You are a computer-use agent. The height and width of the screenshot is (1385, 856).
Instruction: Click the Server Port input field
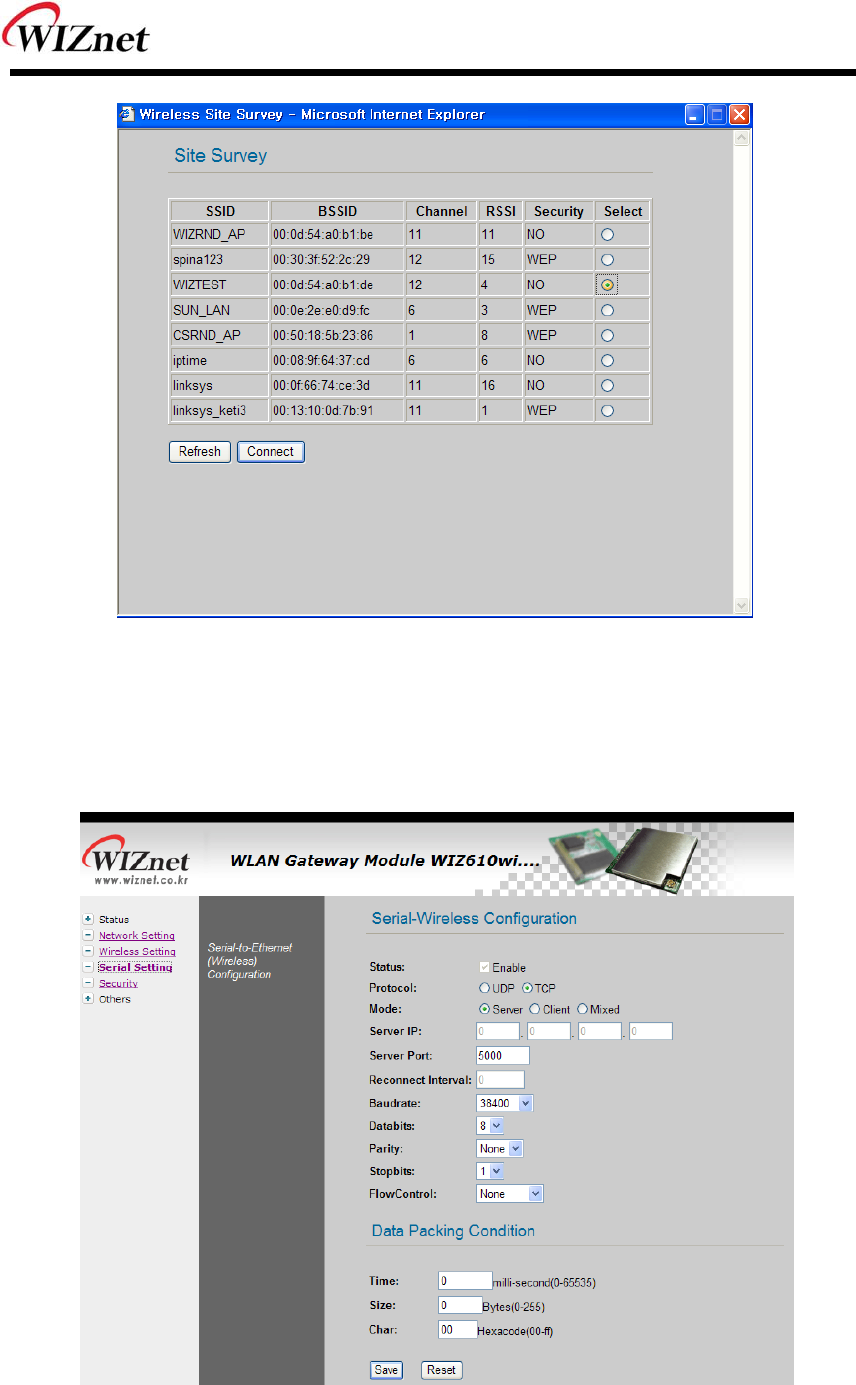[503, 1055]
